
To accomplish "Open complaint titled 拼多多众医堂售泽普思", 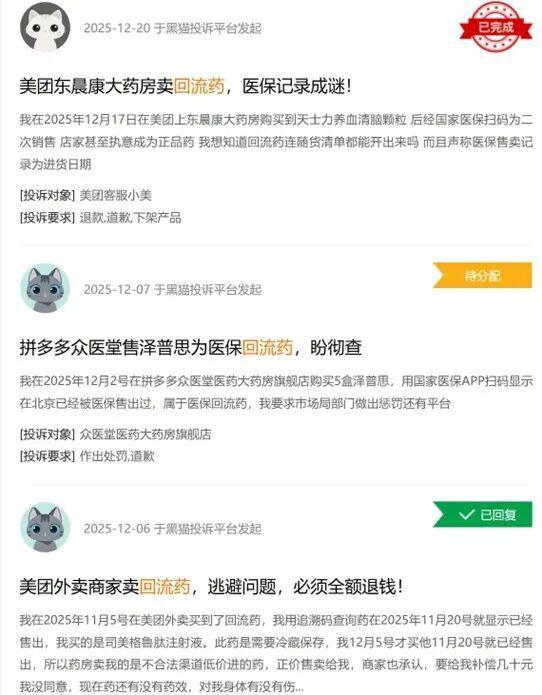I will click(x=191, y=348).
